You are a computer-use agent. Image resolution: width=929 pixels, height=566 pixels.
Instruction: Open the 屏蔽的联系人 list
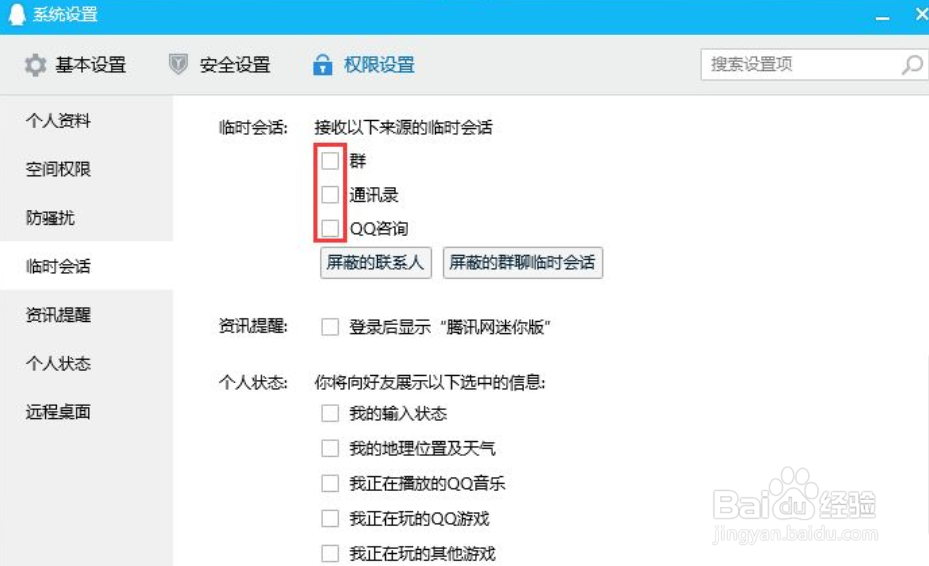click(x=376, y=263)
